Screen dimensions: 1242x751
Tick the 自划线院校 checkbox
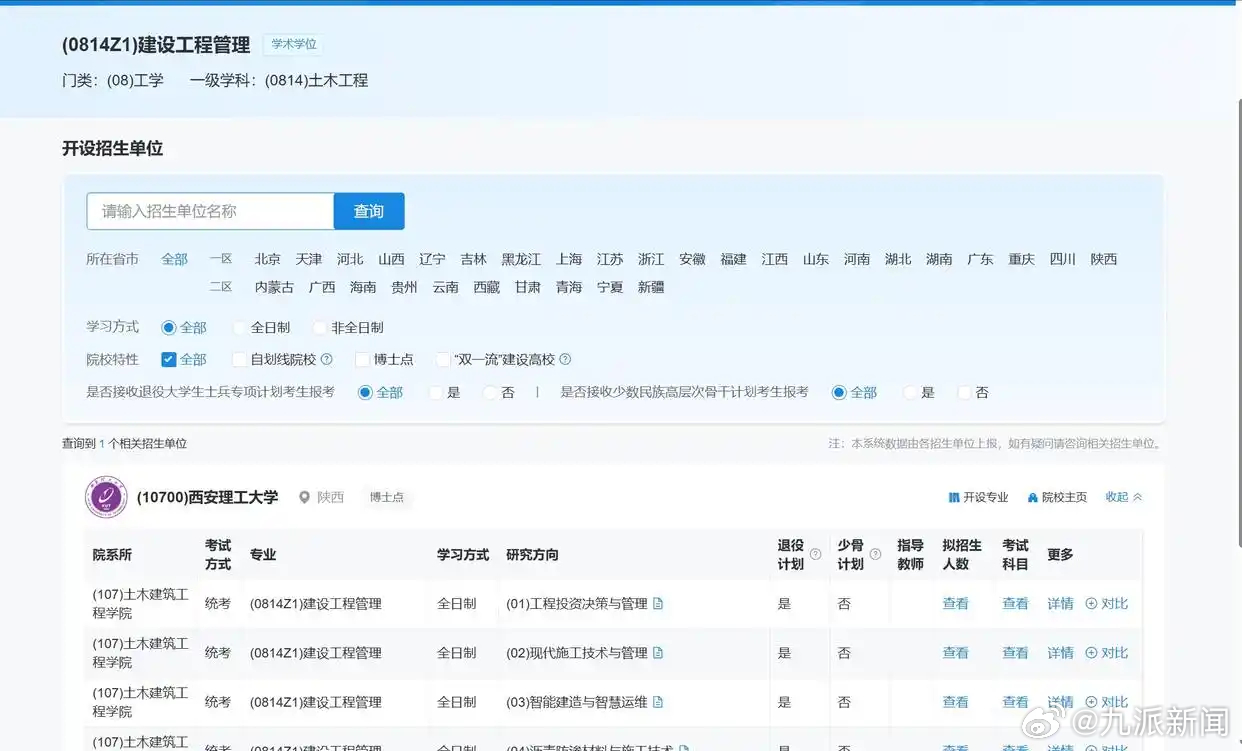(240, 359)
